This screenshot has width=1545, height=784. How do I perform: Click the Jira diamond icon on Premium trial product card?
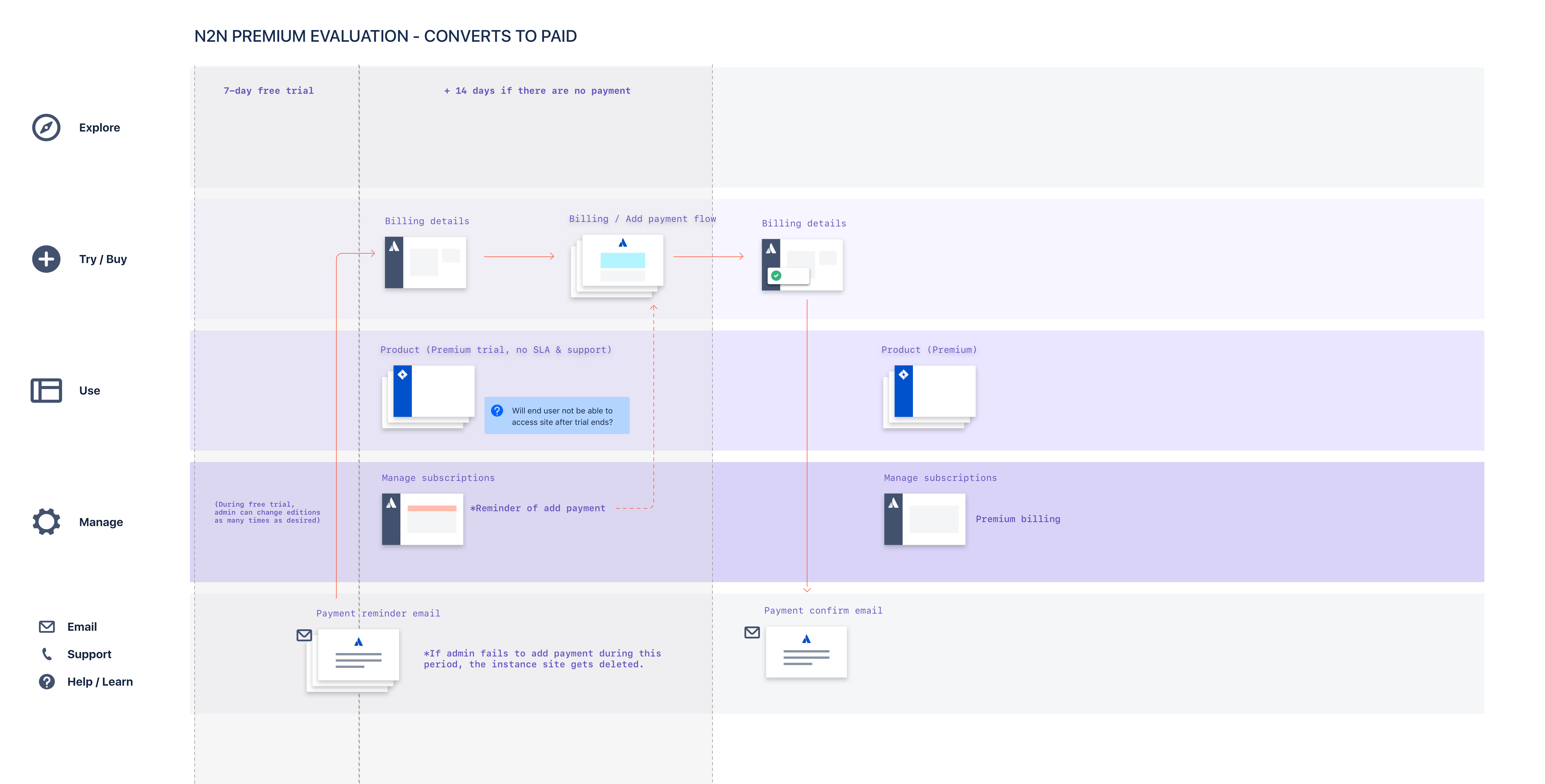pos(402,375)
